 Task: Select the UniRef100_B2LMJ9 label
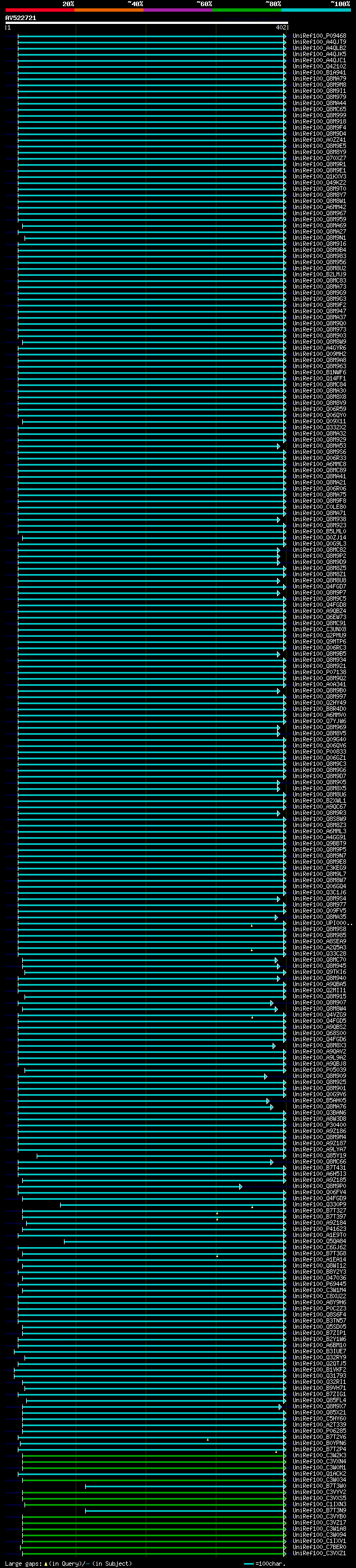pyautogui.click(x=319, y=275)
